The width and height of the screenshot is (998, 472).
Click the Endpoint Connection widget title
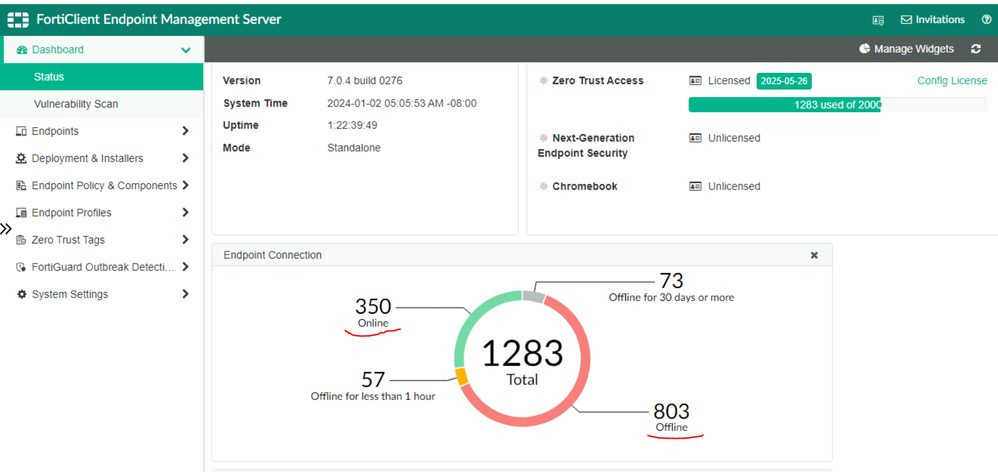(x=272, y=255)
